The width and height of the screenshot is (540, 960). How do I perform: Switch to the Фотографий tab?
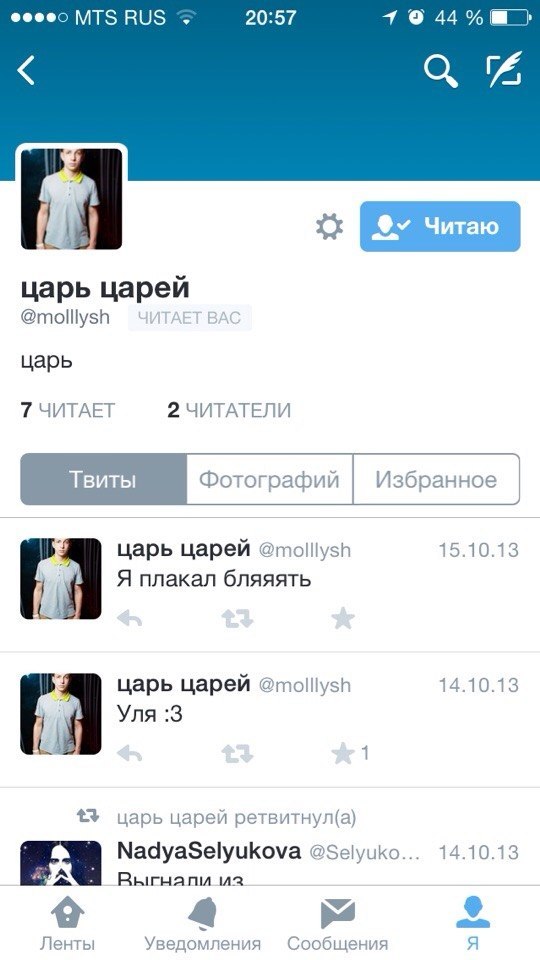tap(269, 479)
